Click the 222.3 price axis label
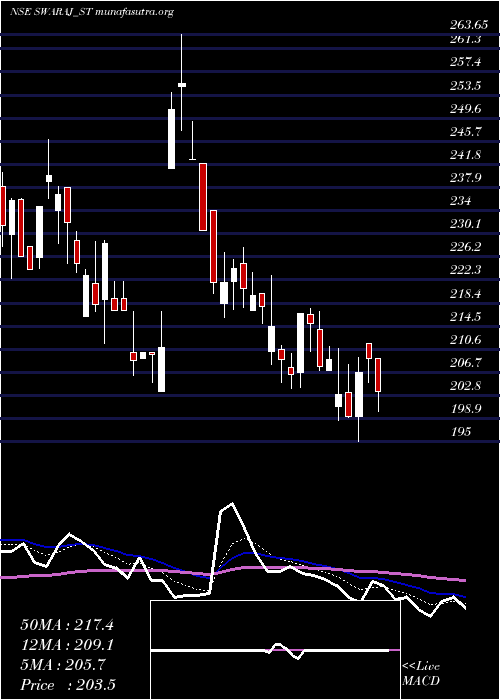 click(x=465, y=270)
